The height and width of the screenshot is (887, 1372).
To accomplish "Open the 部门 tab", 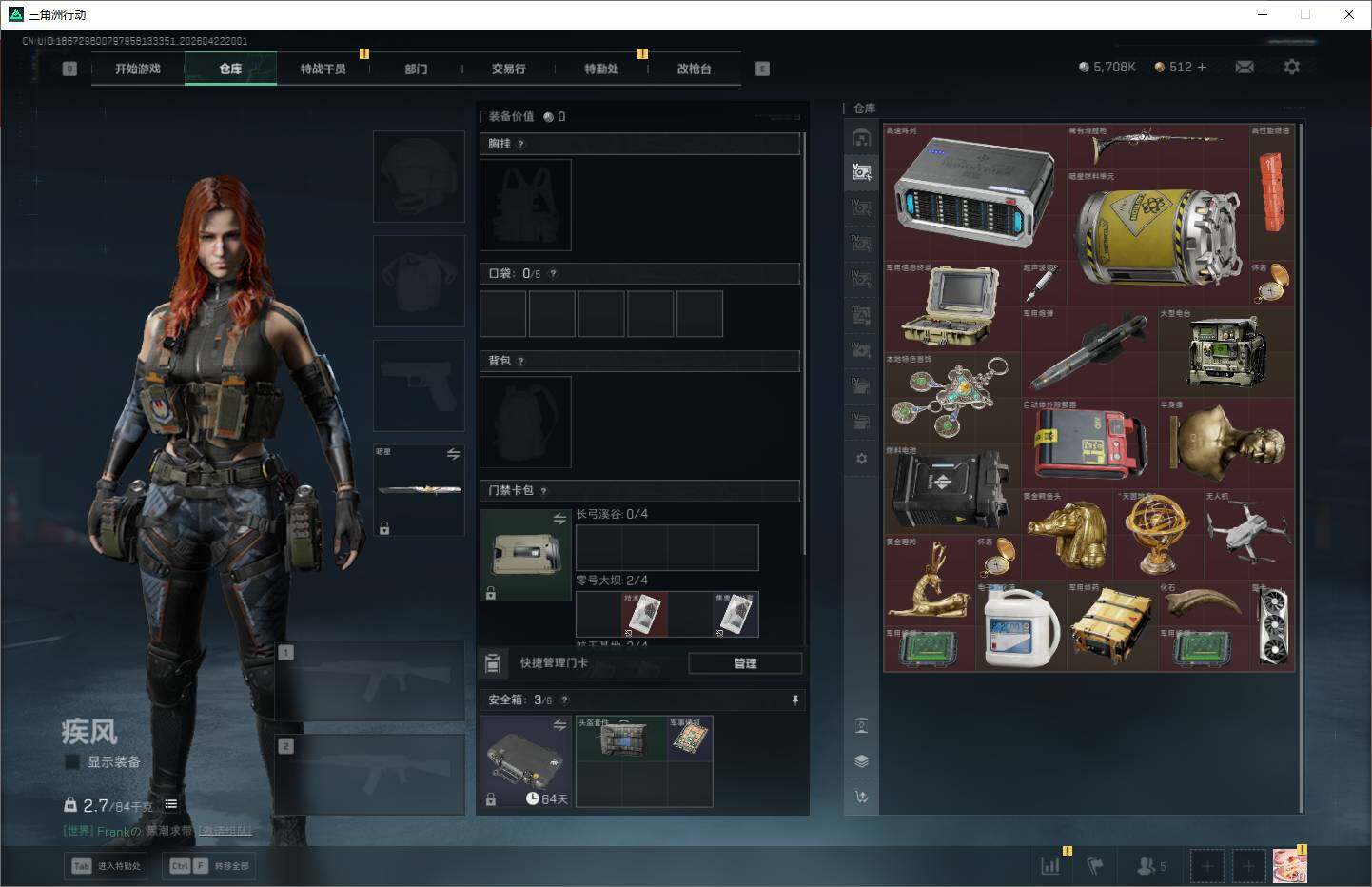I will 416,69.
